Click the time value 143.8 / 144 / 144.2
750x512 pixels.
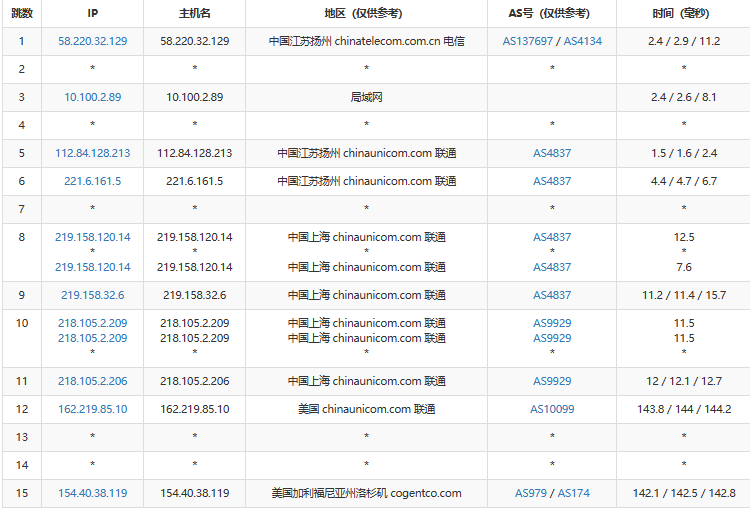pyautogui.click(x=684, y=409)
